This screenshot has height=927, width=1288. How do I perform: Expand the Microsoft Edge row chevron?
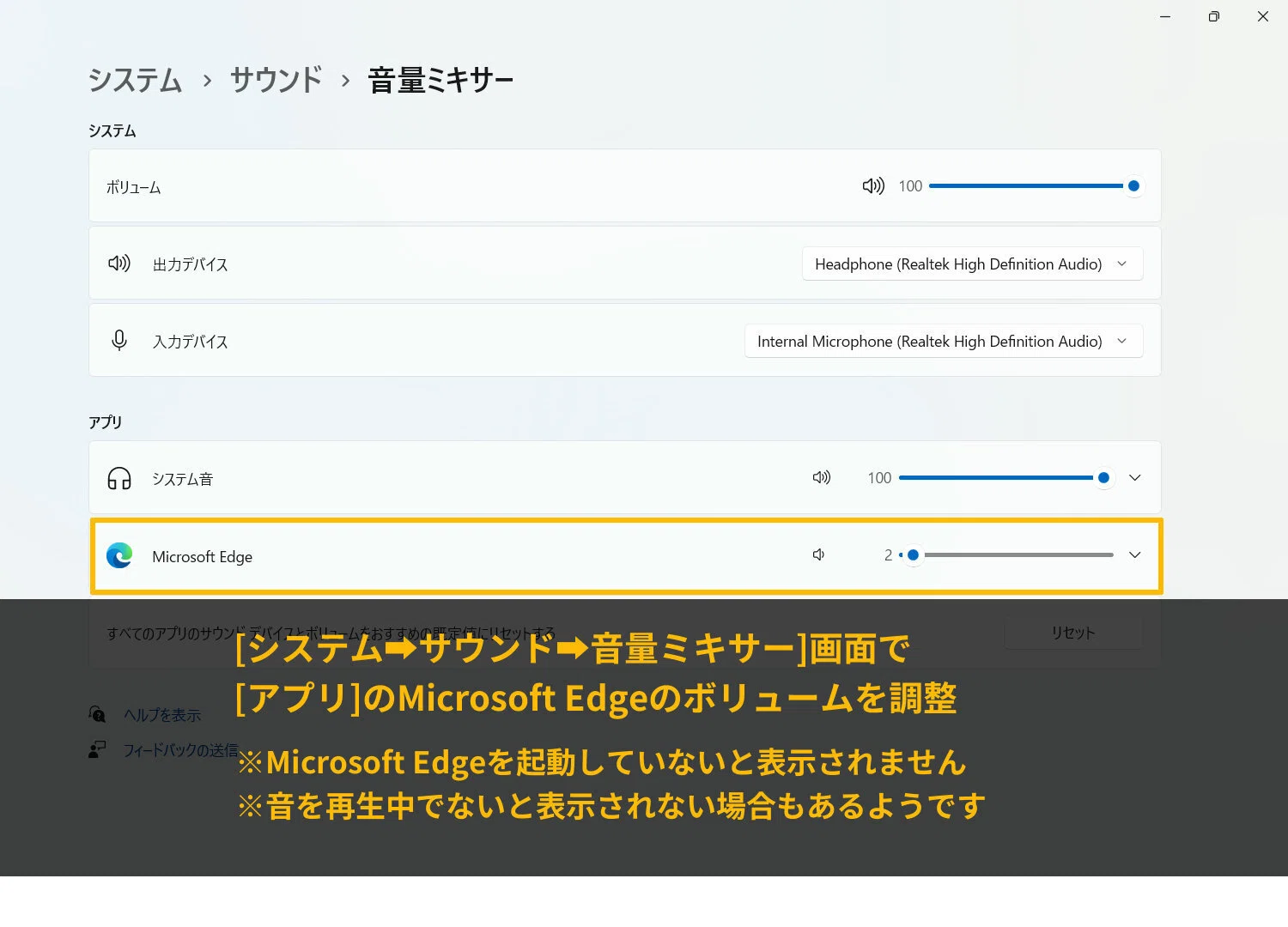(1134, 554)
